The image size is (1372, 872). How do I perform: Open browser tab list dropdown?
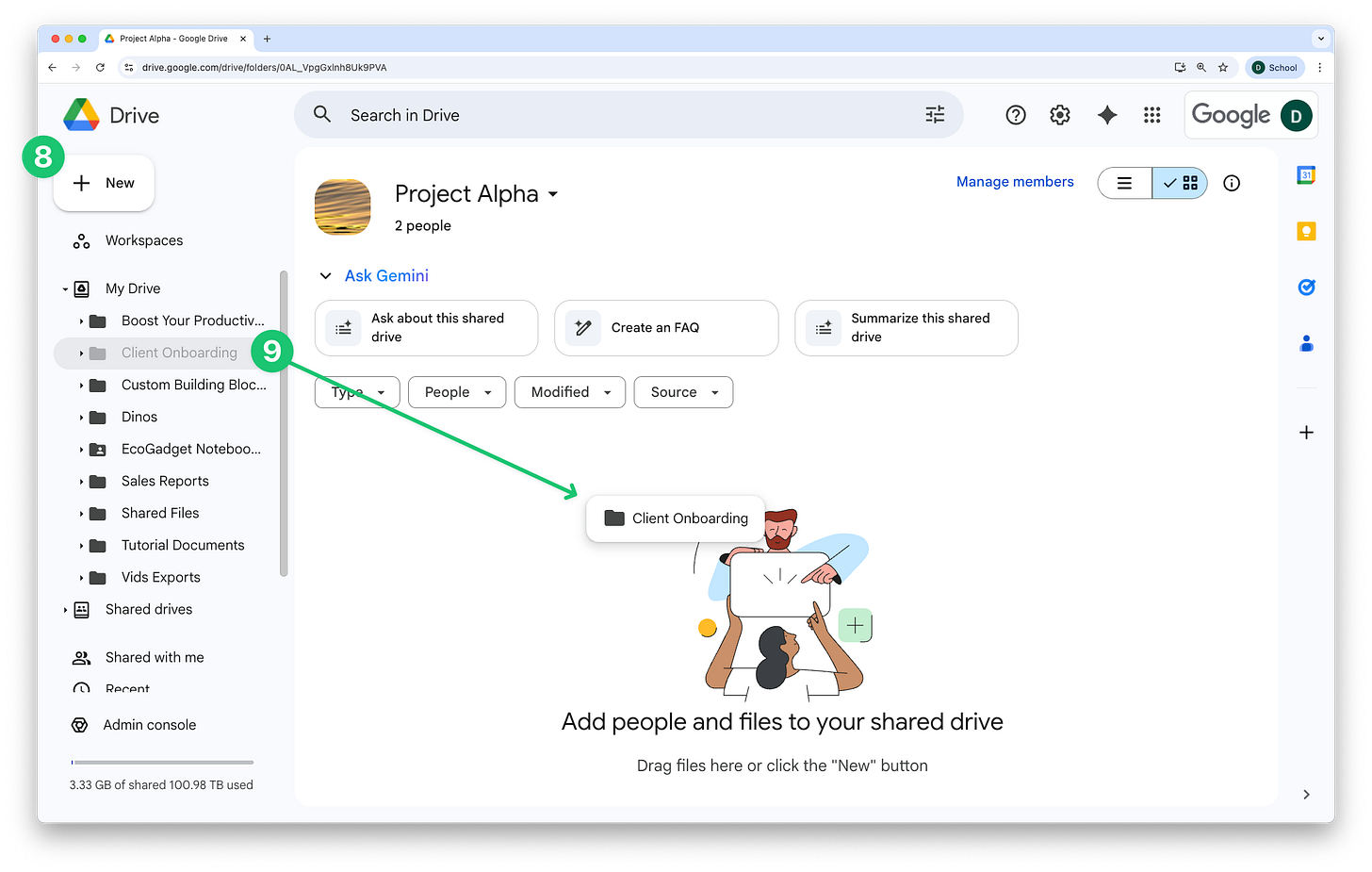pos(1320,39)
